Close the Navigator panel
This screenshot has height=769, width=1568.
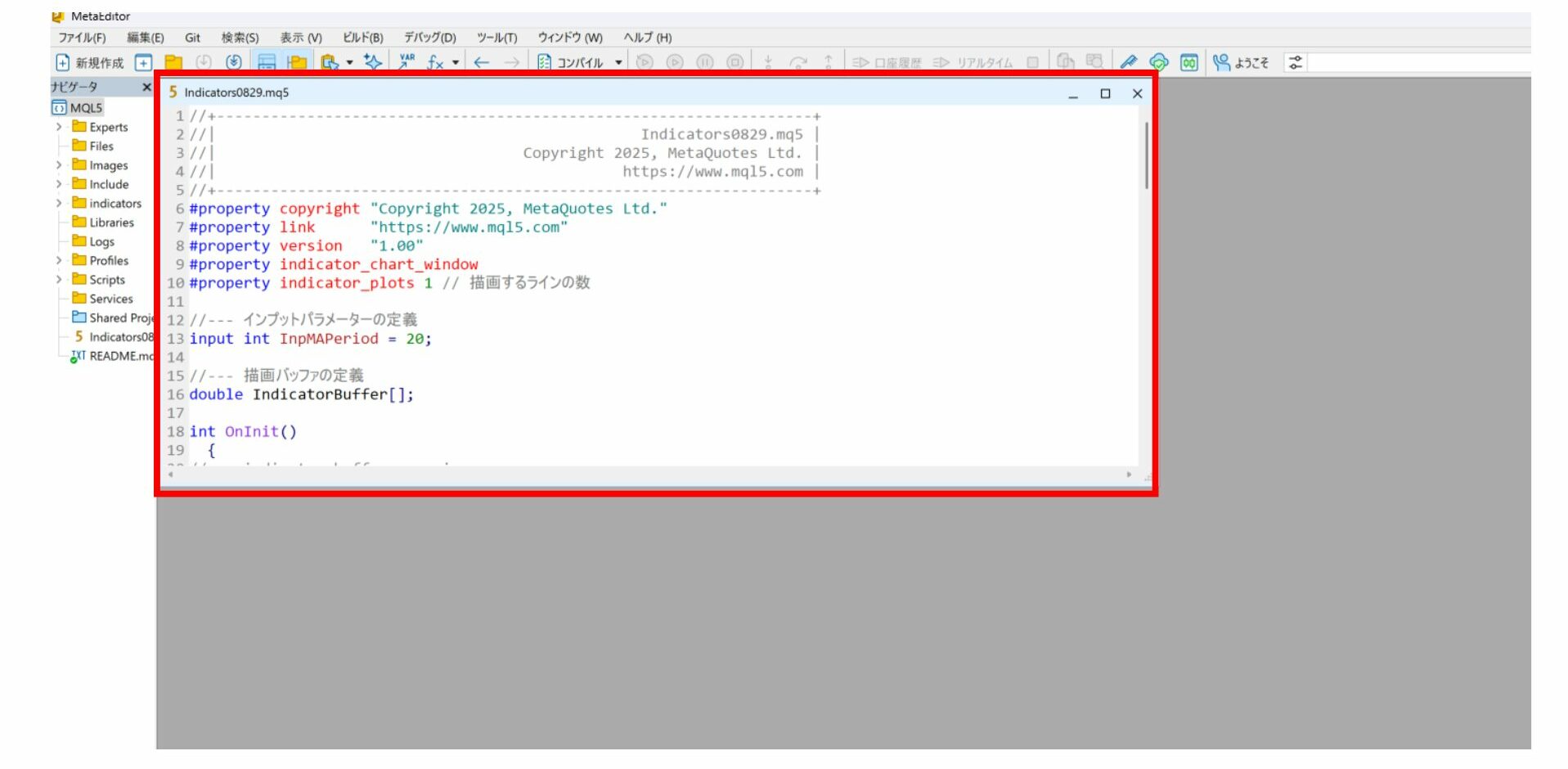(x=146, y=87)
